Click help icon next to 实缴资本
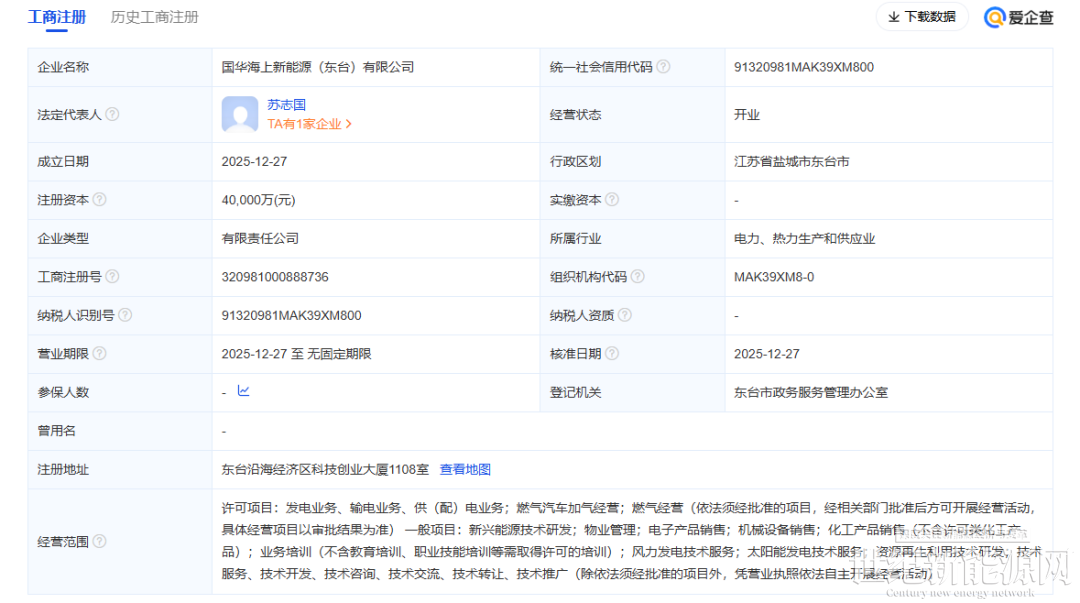The image size is (1080, 603). (612, 200)
